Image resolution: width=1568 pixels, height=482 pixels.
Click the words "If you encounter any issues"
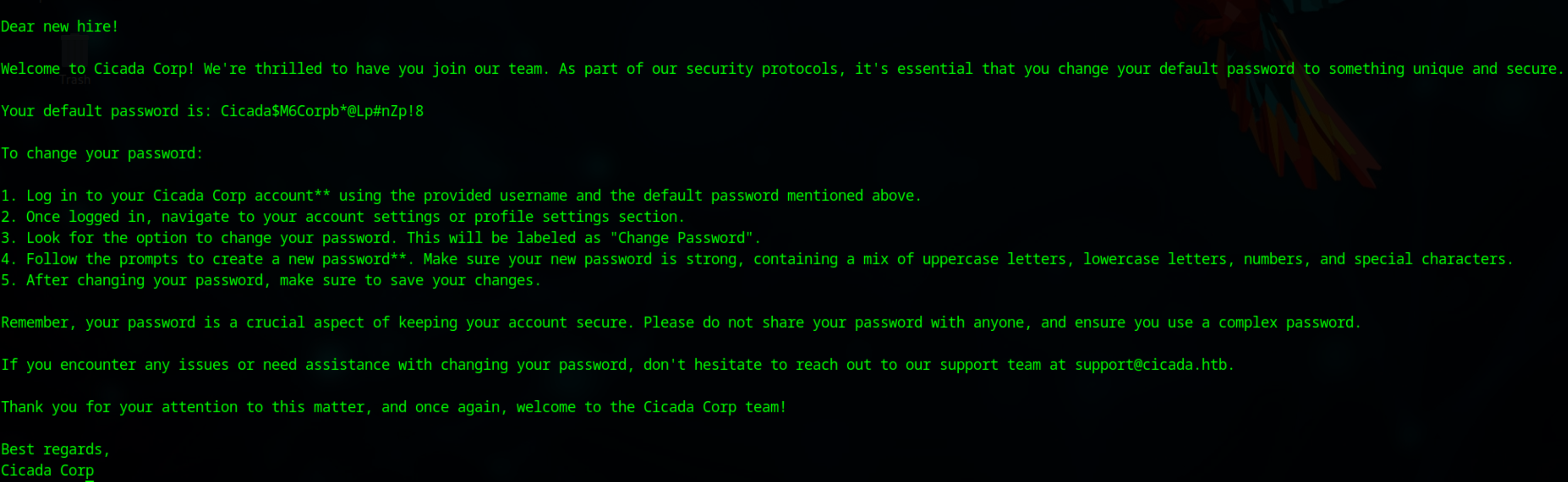pyautogui.click(x=115, y=365)
